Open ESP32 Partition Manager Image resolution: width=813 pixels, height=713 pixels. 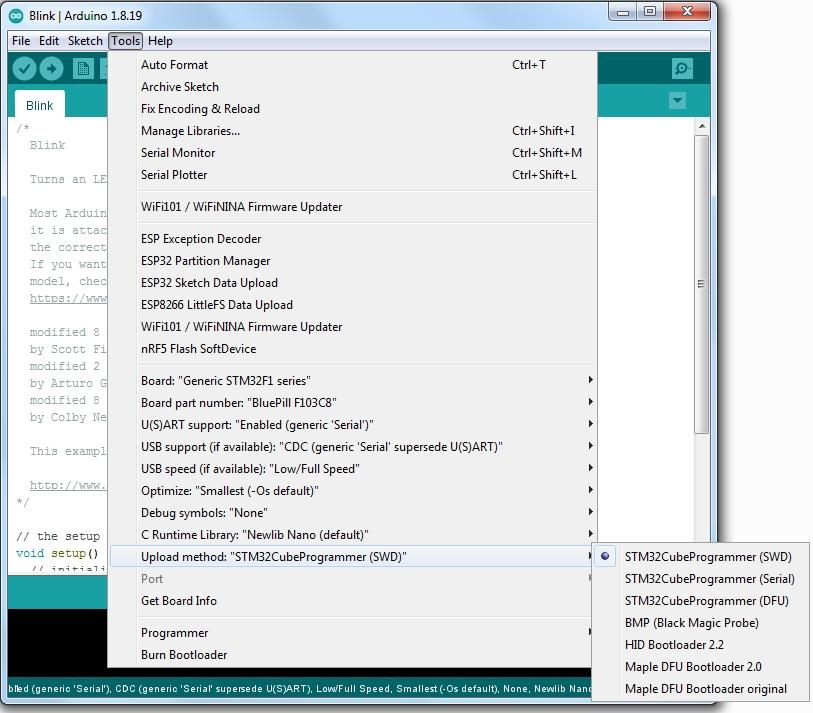353,261
